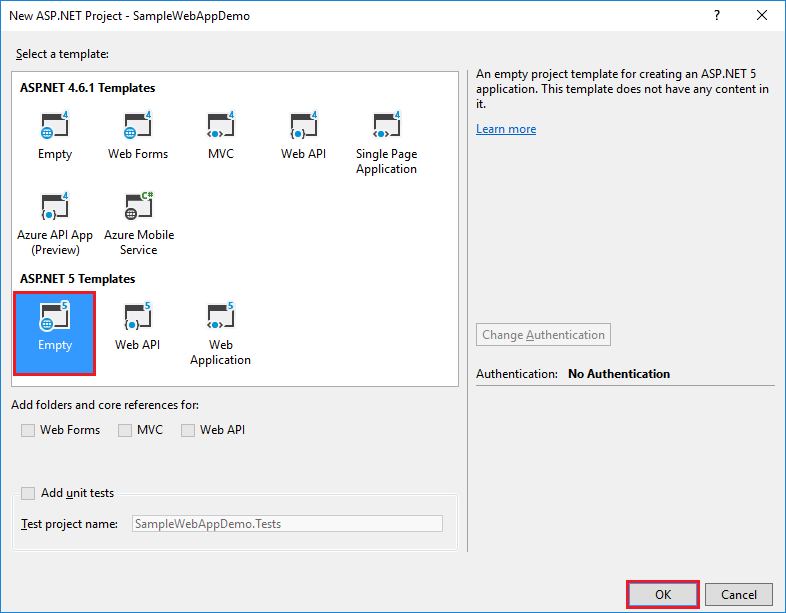Viewport: 786px width, 613px height.
Task: Enable the Add unit tests checkbox
Action: pos(28,493)
